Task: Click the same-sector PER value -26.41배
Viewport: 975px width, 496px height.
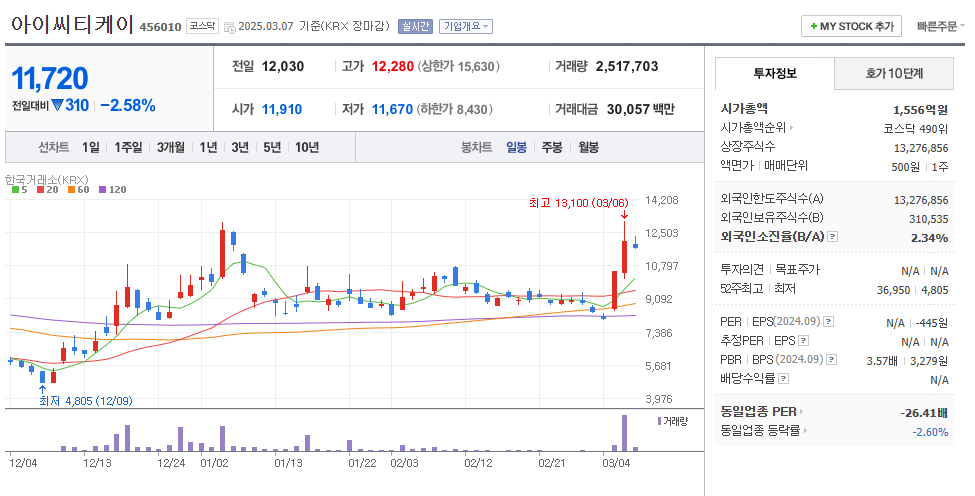Action: [x=924, y=413]
